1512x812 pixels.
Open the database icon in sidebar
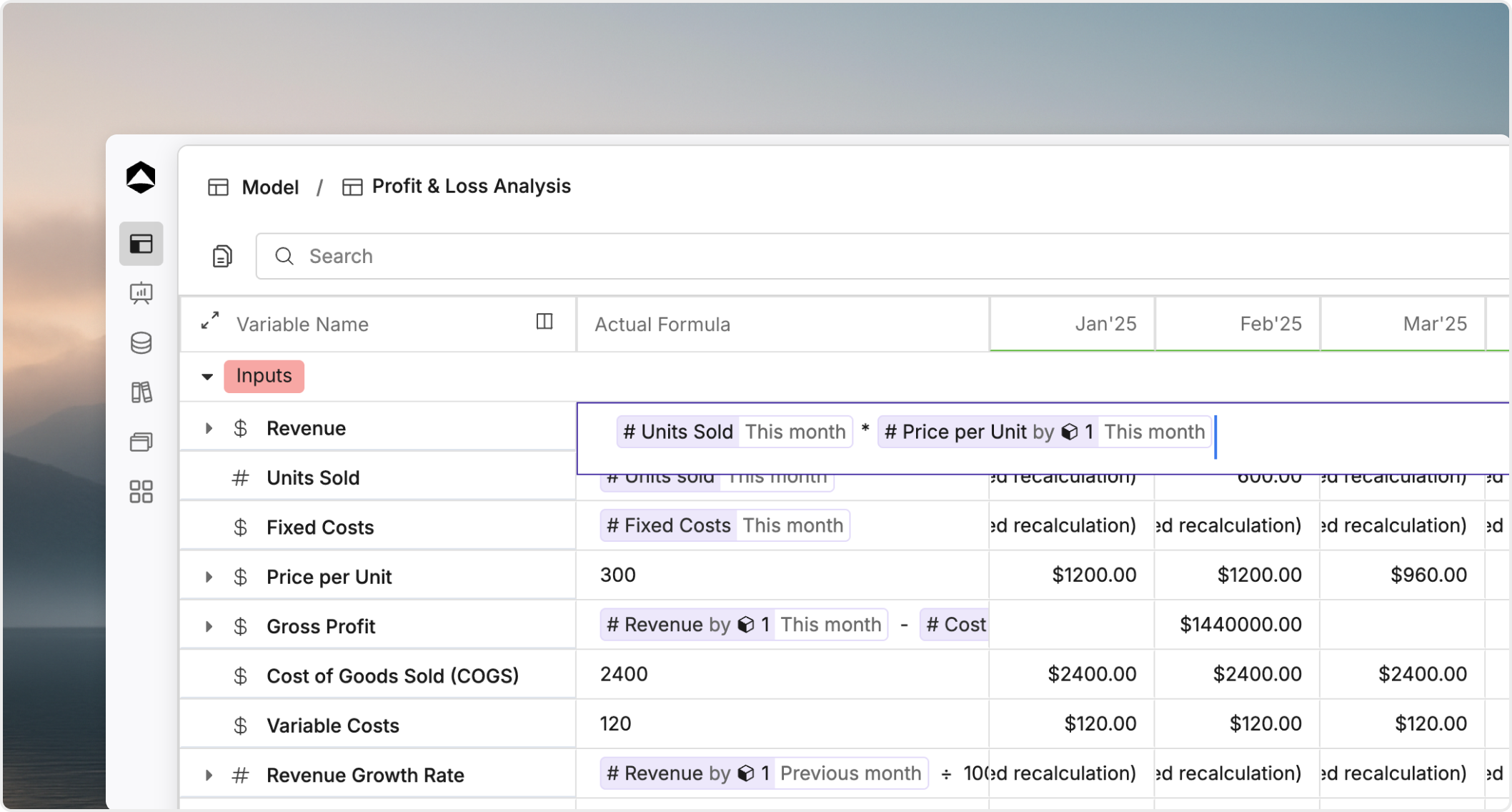141,343
